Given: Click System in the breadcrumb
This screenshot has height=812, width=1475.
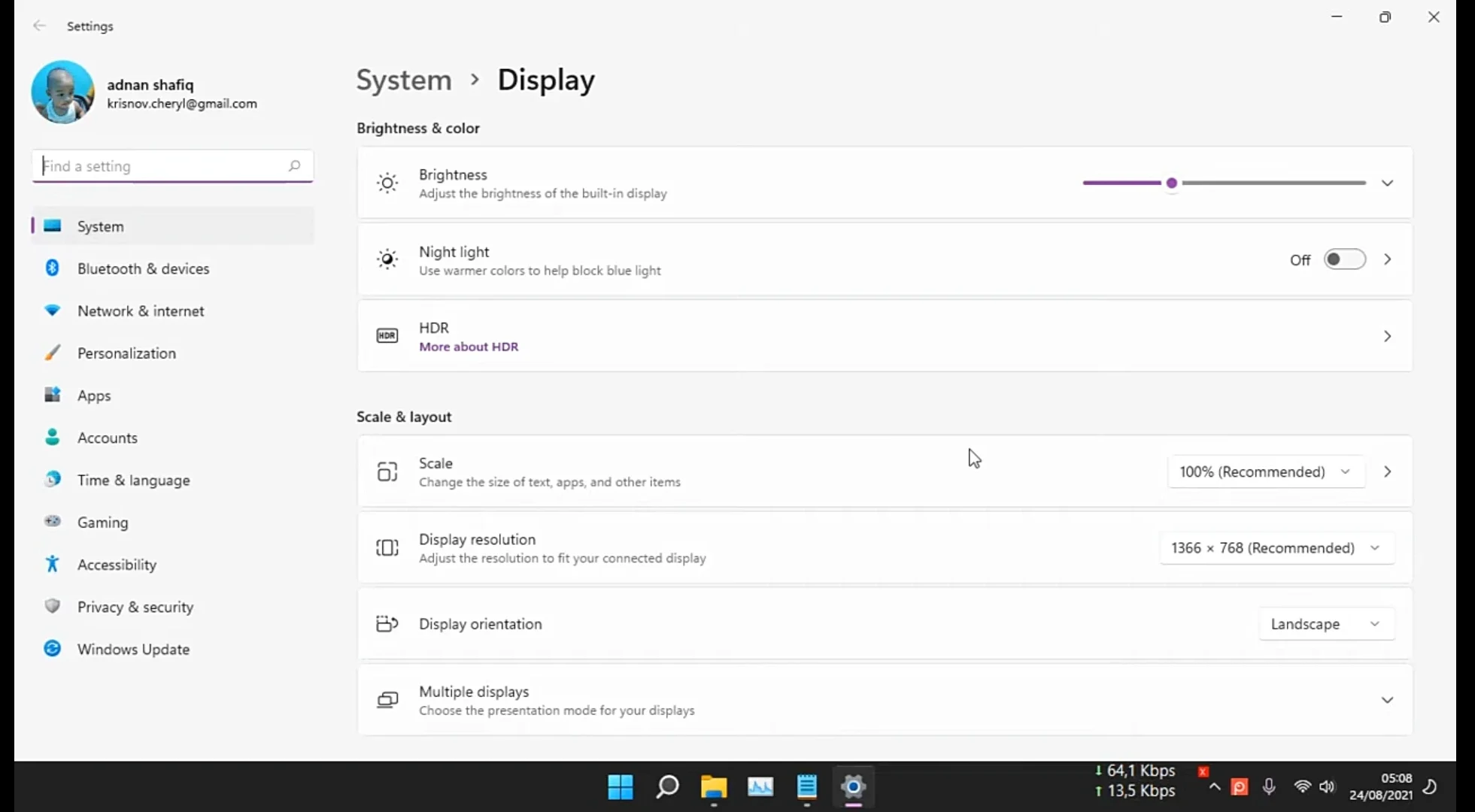Looking at the screenshot, I should pyautogui.click(x=404, y=80).
